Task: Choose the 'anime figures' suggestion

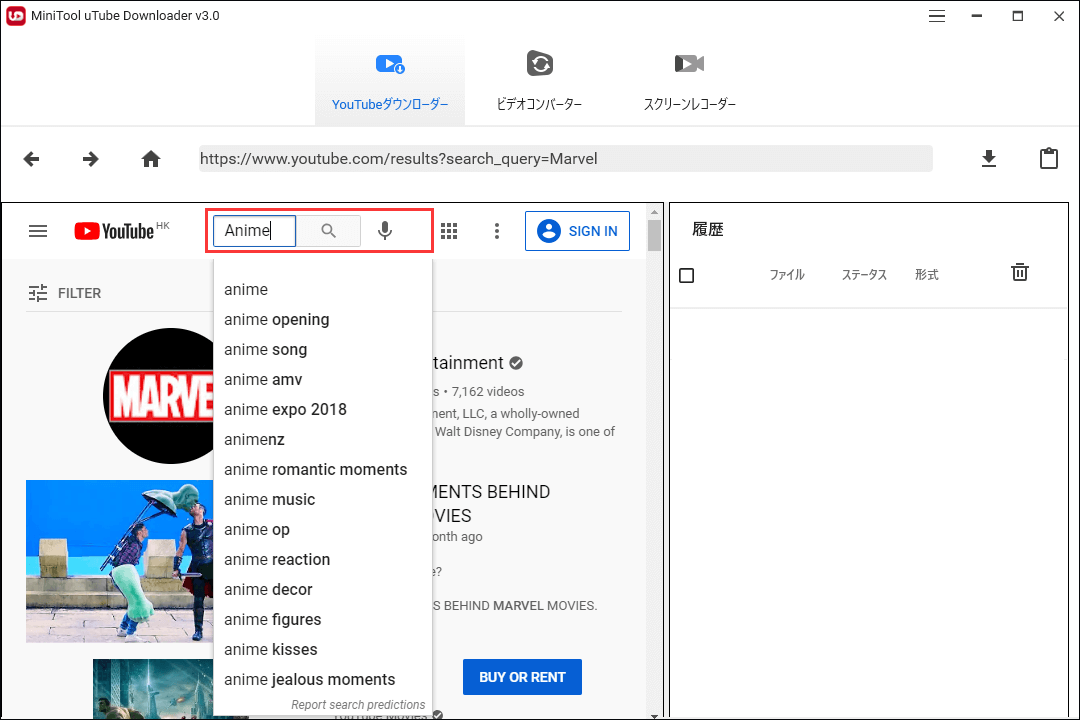Action: [x=322, y=619]
